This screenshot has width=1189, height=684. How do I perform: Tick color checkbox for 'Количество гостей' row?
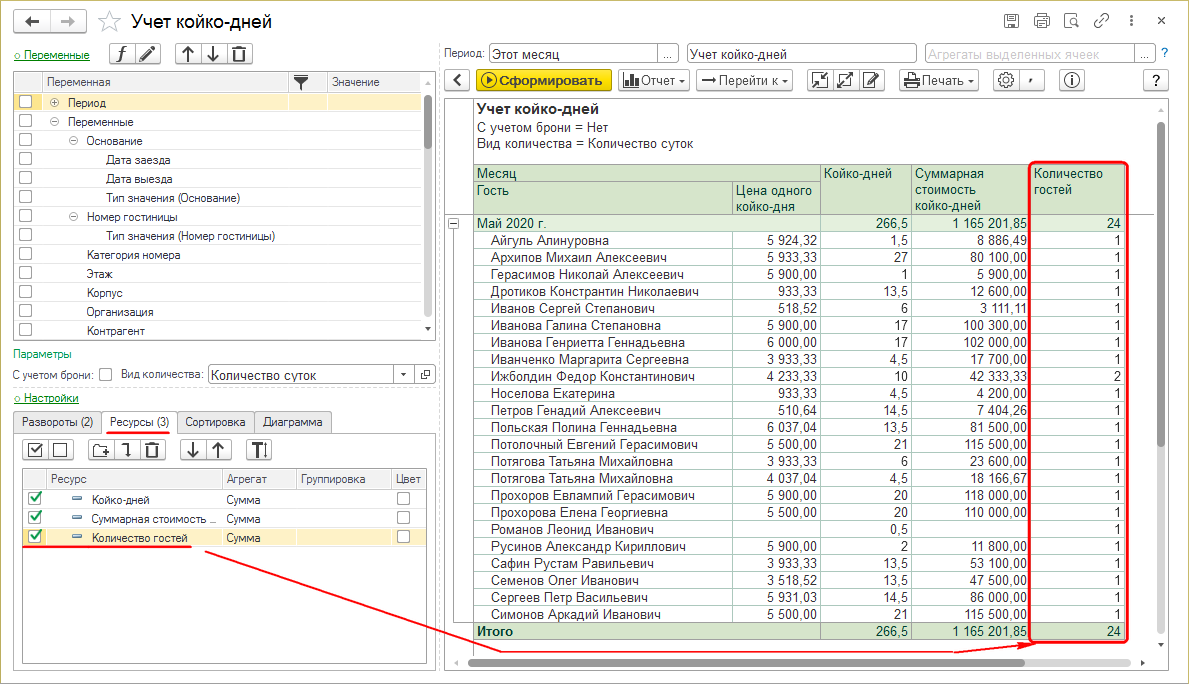click(x=403, y=536)
